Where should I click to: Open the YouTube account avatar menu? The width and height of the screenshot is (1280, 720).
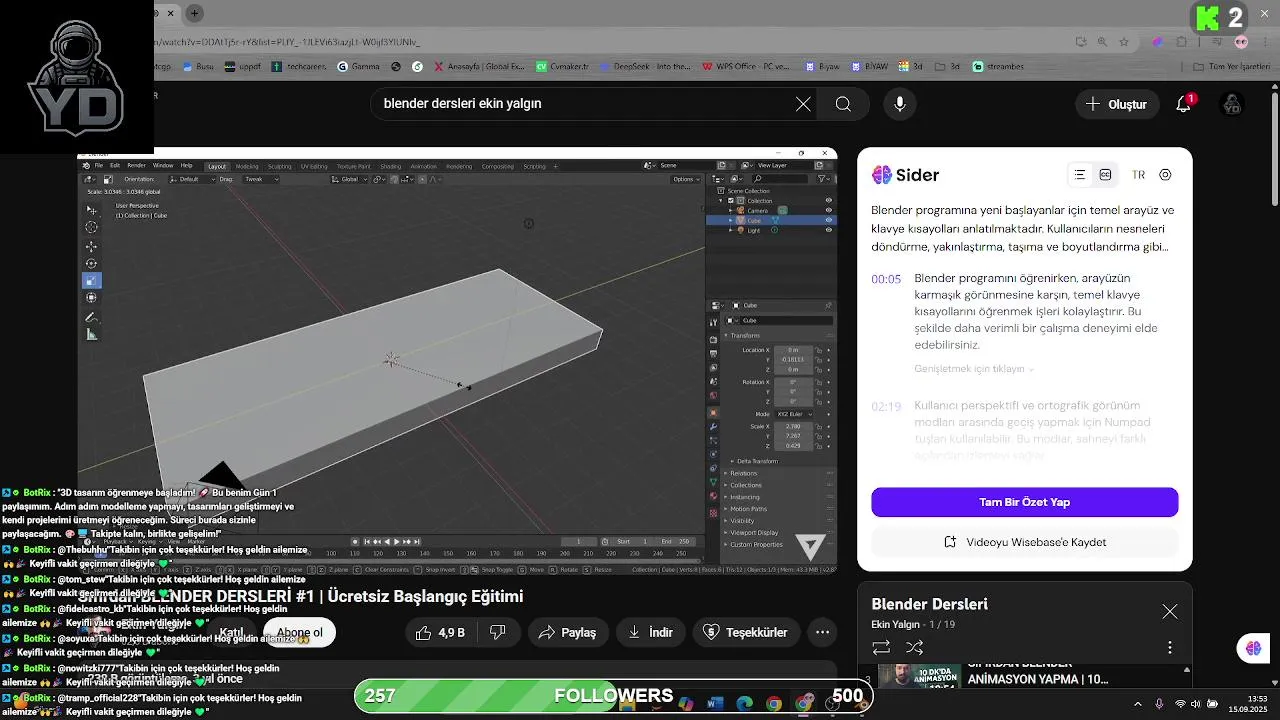click(x=1232, y=104)
